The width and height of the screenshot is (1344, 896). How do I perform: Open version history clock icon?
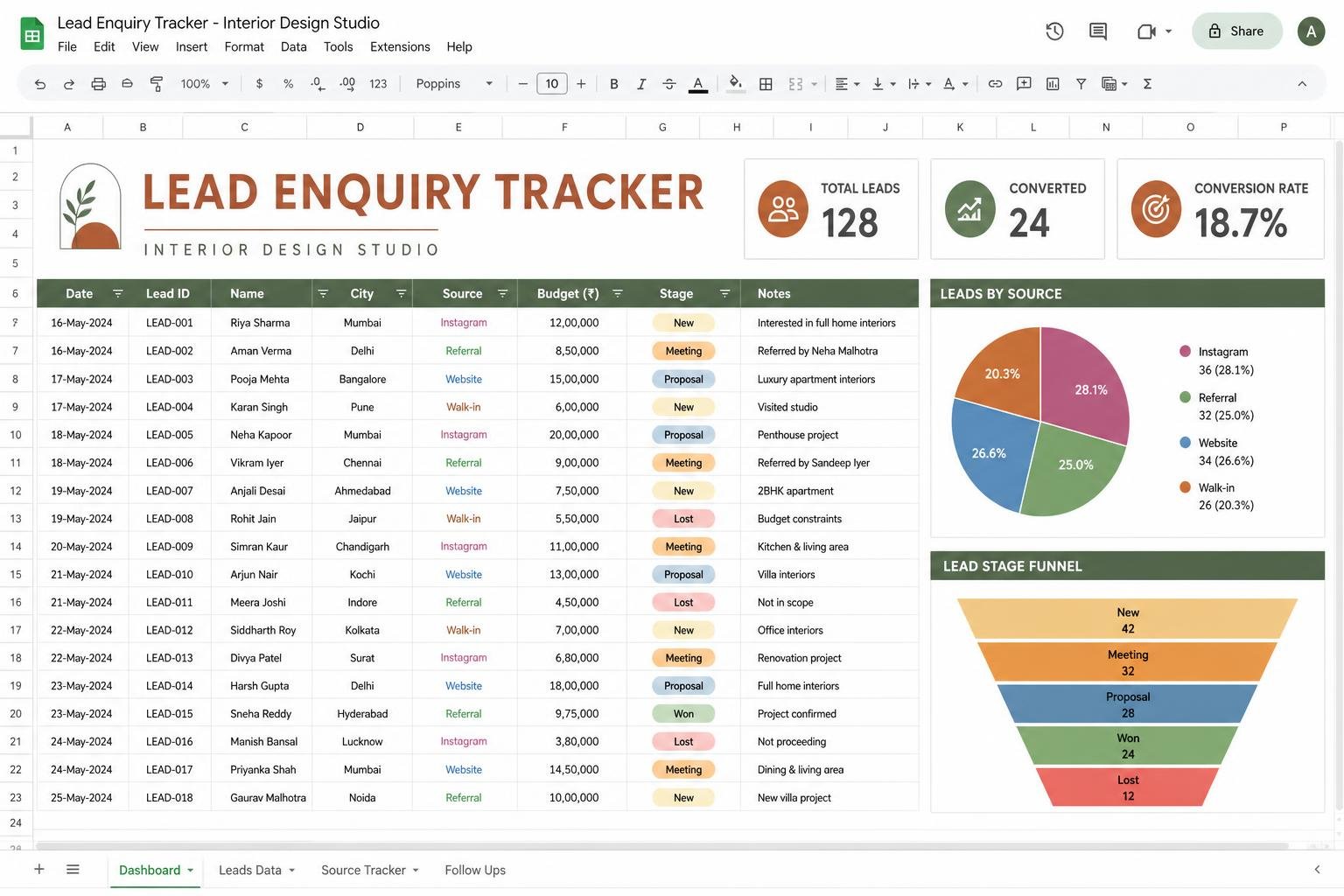pyautogui.click(x=1054, y=31)
